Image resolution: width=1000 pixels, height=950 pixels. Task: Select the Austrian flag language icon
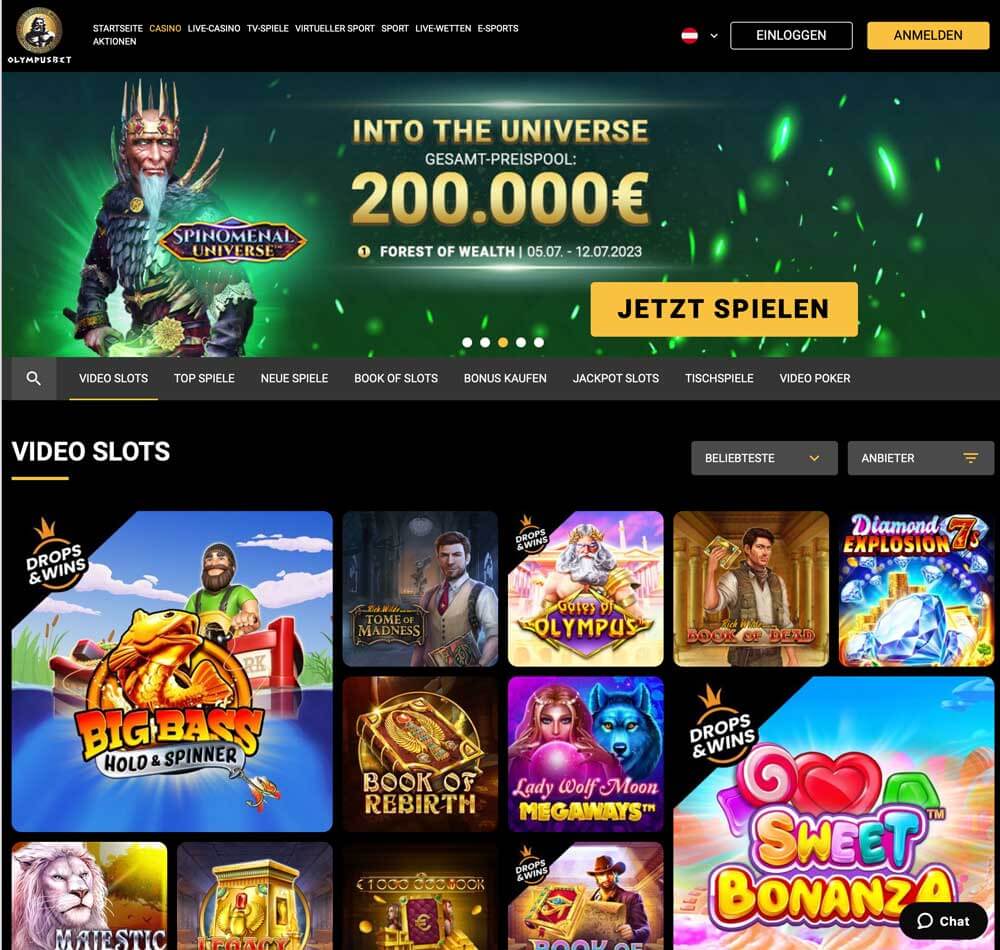click(x=689, y=36)
